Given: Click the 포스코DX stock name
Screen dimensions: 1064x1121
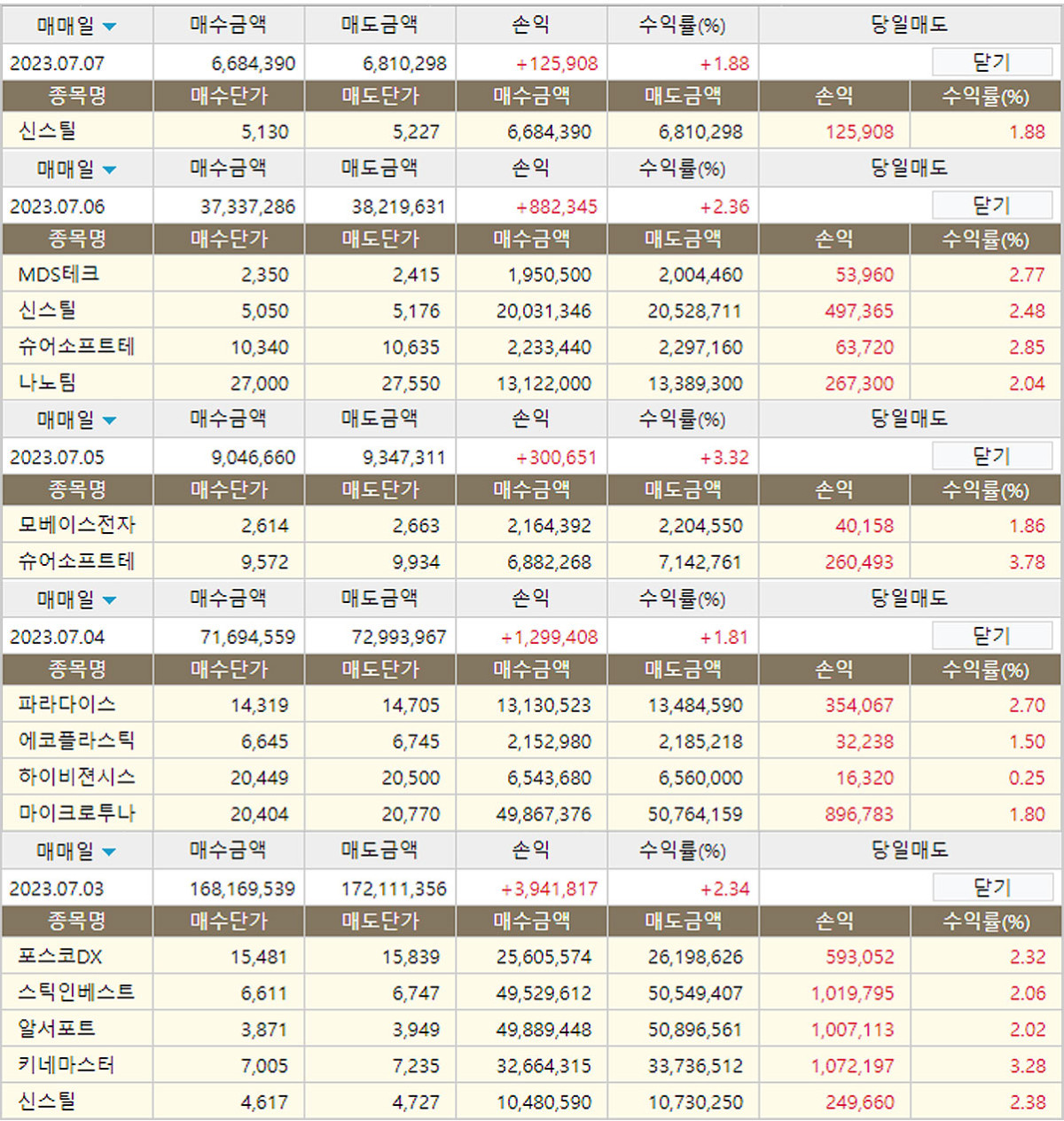Looking at the screenshot, I should pos(59,957).
